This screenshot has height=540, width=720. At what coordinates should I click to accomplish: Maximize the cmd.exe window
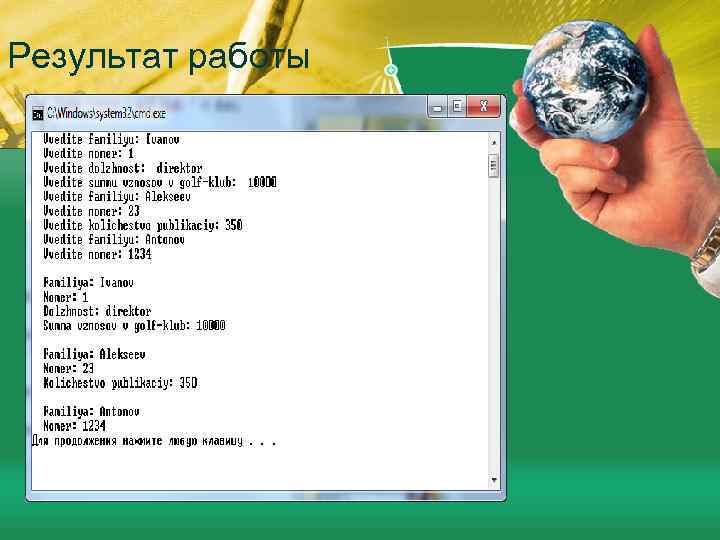coord(457,107)
